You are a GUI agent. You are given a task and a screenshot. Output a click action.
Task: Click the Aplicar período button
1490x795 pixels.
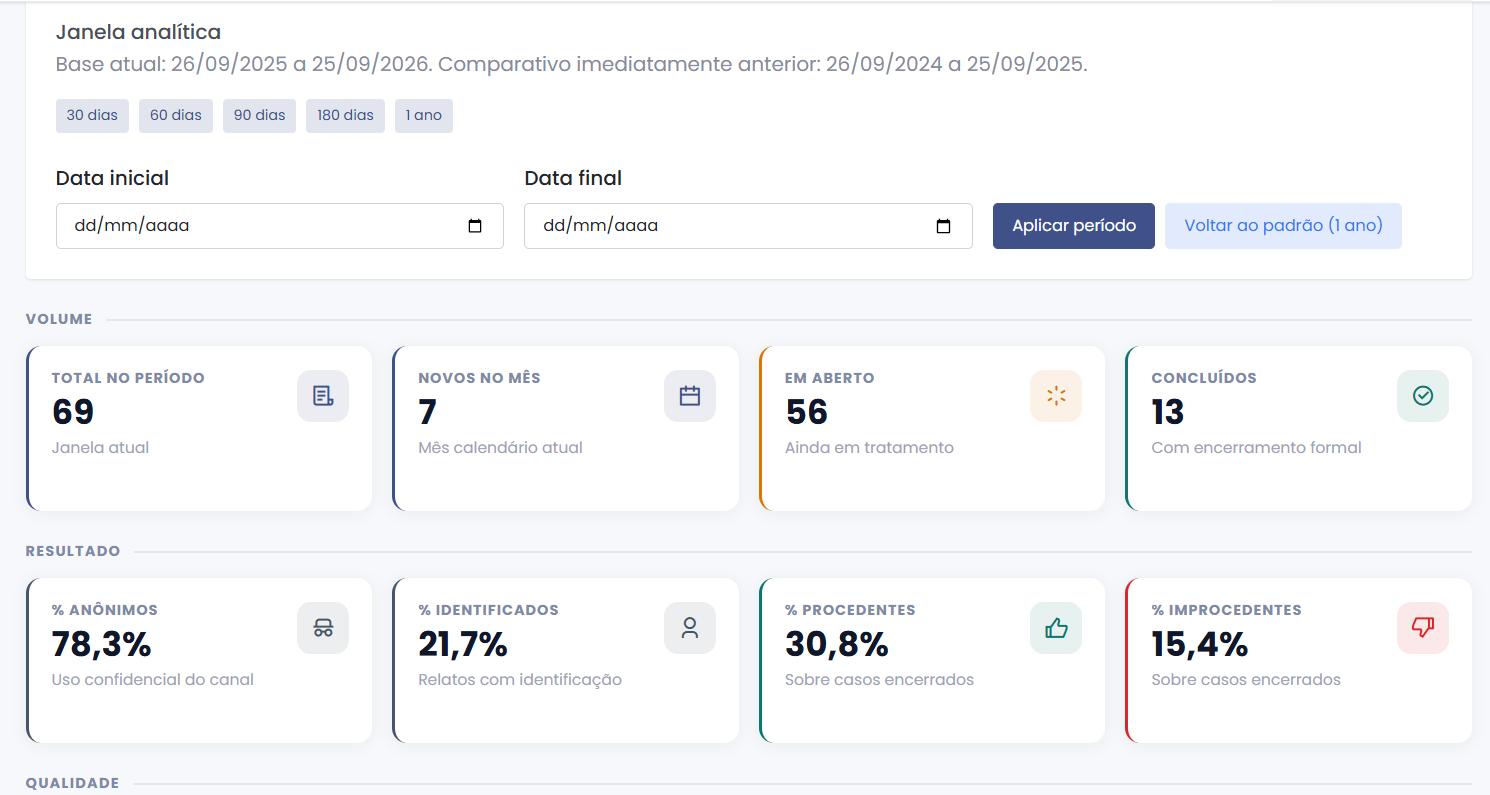coord(1074,226)
